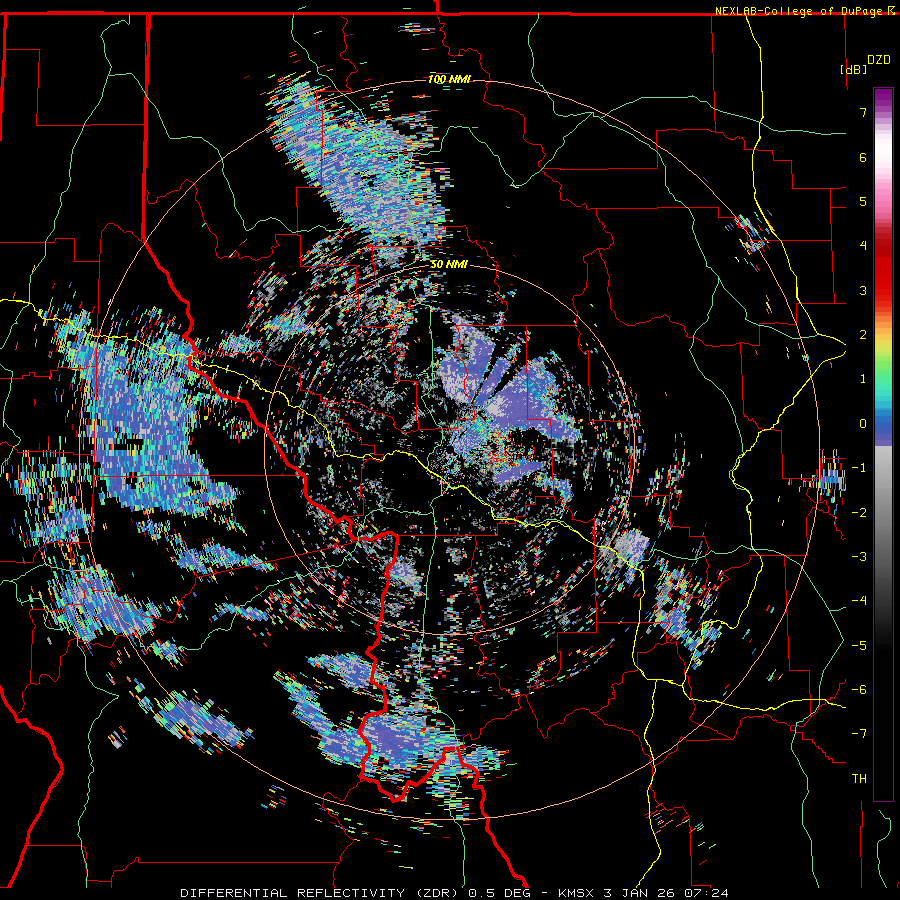The width and height of the screenshot is (900, 900).
Task: Click the 7 value on color scale
Action: tap(863, 112)
